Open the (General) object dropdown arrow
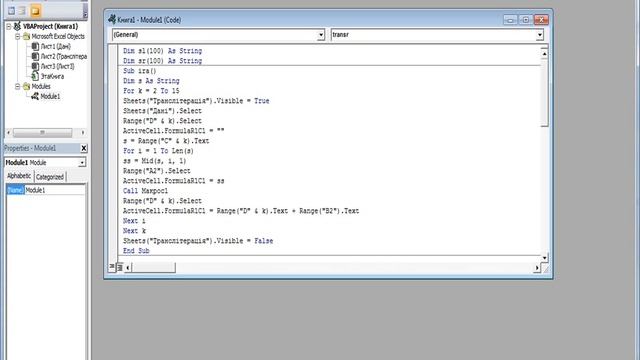This screenshot has width=640, height=360. (x=321, y=35)
